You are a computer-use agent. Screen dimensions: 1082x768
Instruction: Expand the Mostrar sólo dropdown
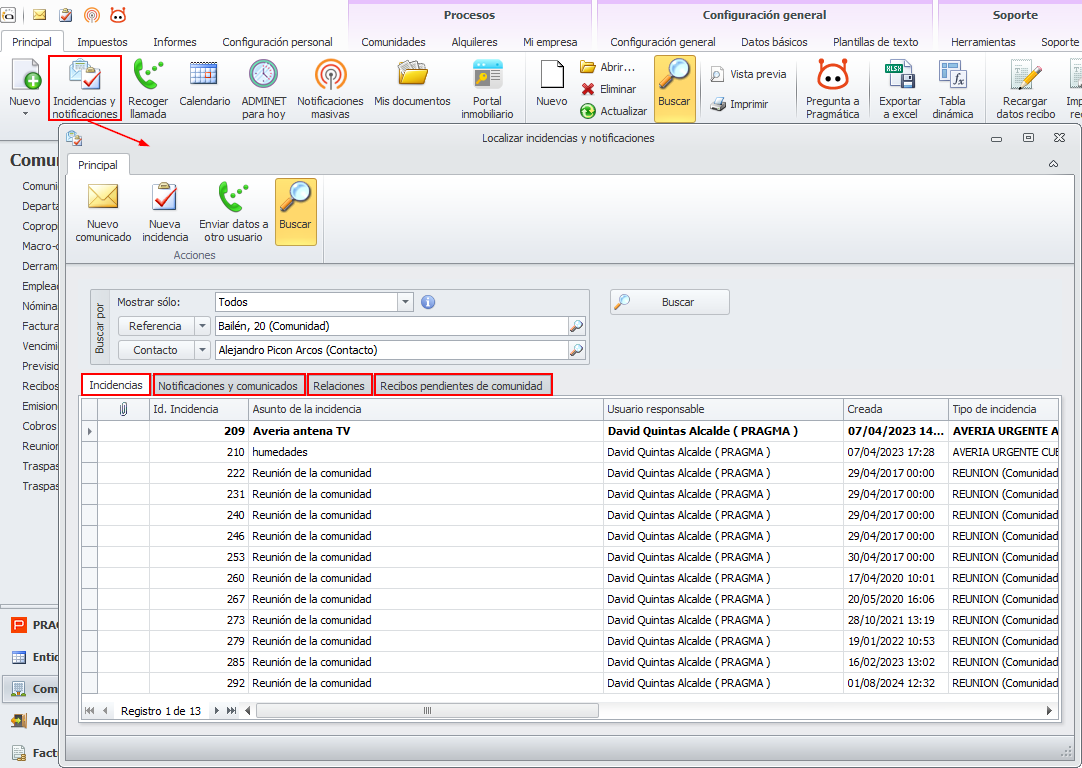tap(405, 302)
